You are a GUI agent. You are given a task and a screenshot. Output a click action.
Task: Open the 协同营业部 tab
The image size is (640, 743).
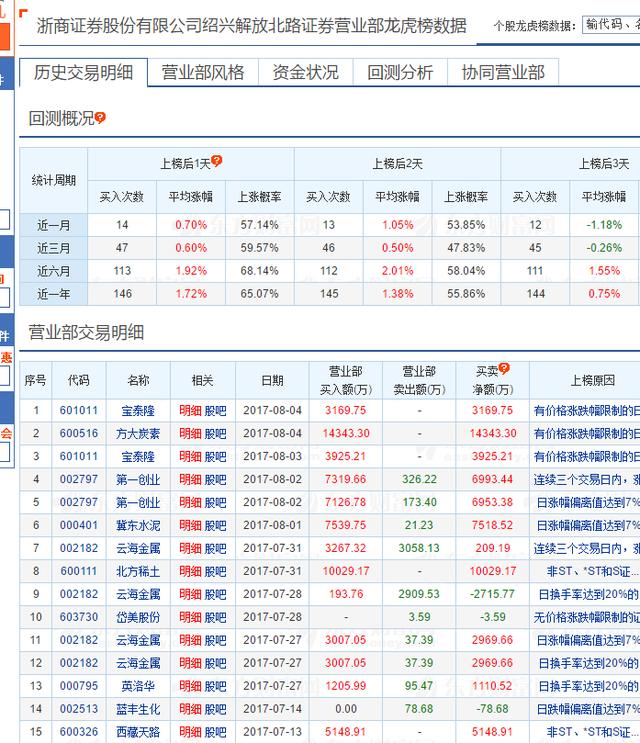(503, 72)
